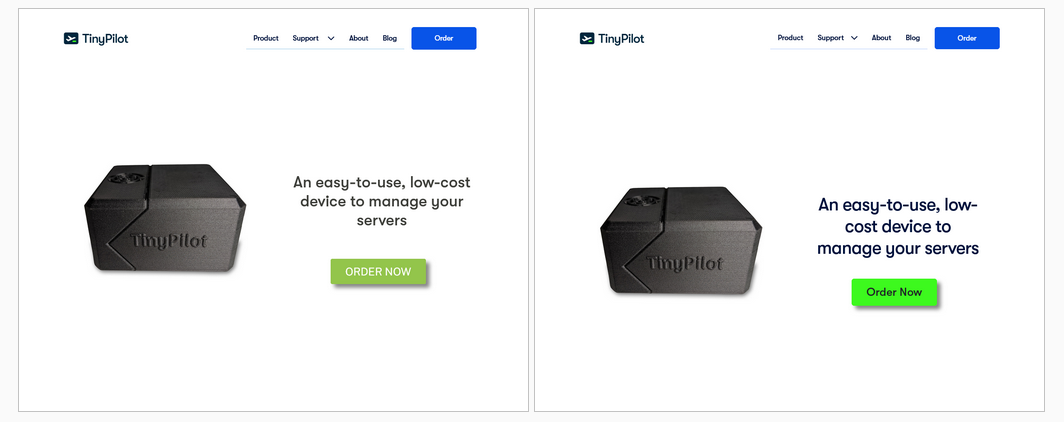The width and height of the screenshot is (1064, 422).
Task: Go to About in the left mockup
Action: click(358, 39)
